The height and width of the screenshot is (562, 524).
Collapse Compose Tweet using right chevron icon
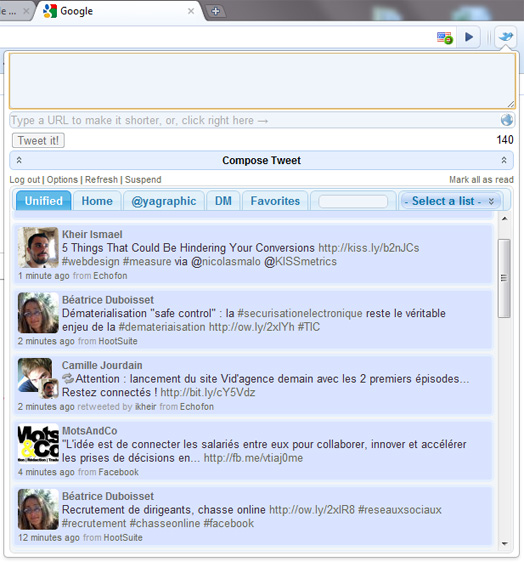(x=504, y=160)
